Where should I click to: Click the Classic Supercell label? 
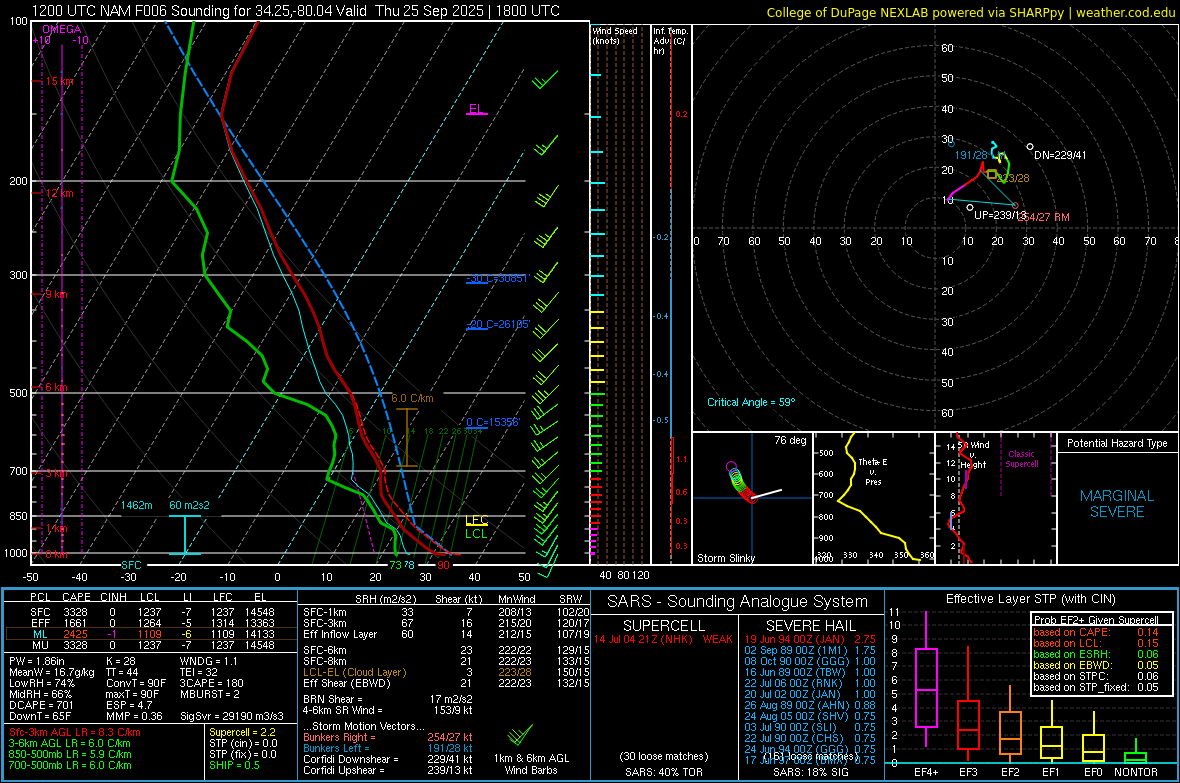[x=1022, y=459]
